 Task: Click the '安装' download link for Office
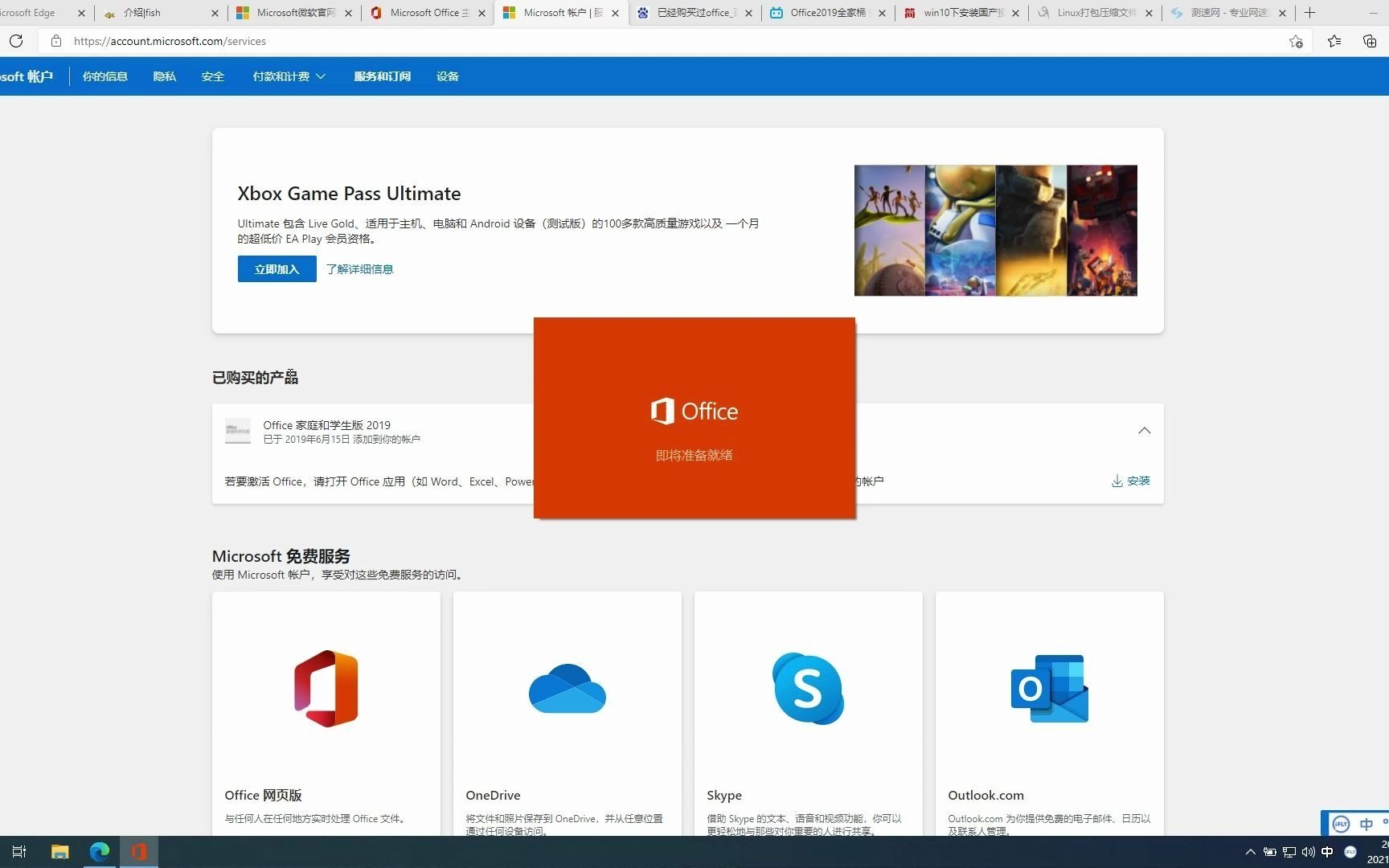pos(1131,481)
